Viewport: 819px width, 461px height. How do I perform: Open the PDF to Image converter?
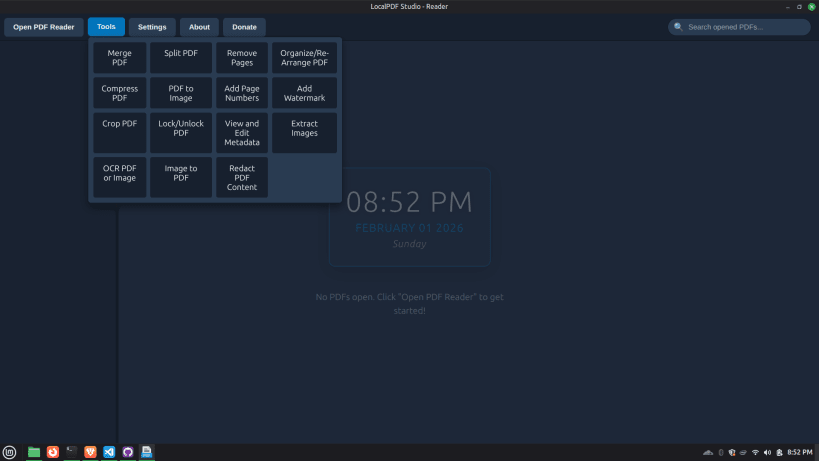(x=181, y=93)
